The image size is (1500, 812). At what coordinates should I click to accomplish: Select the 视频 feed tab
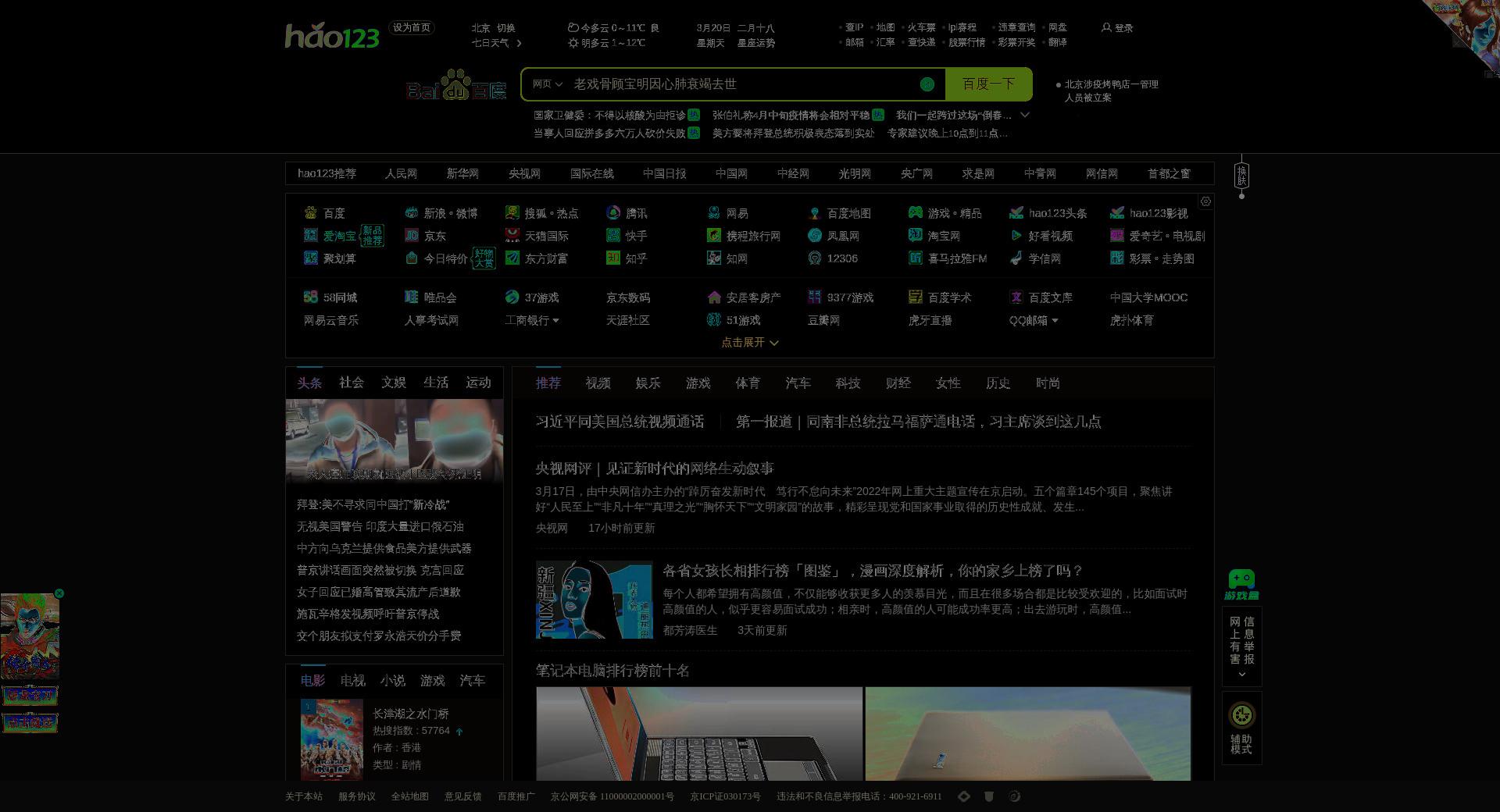(x=598, y=383)
